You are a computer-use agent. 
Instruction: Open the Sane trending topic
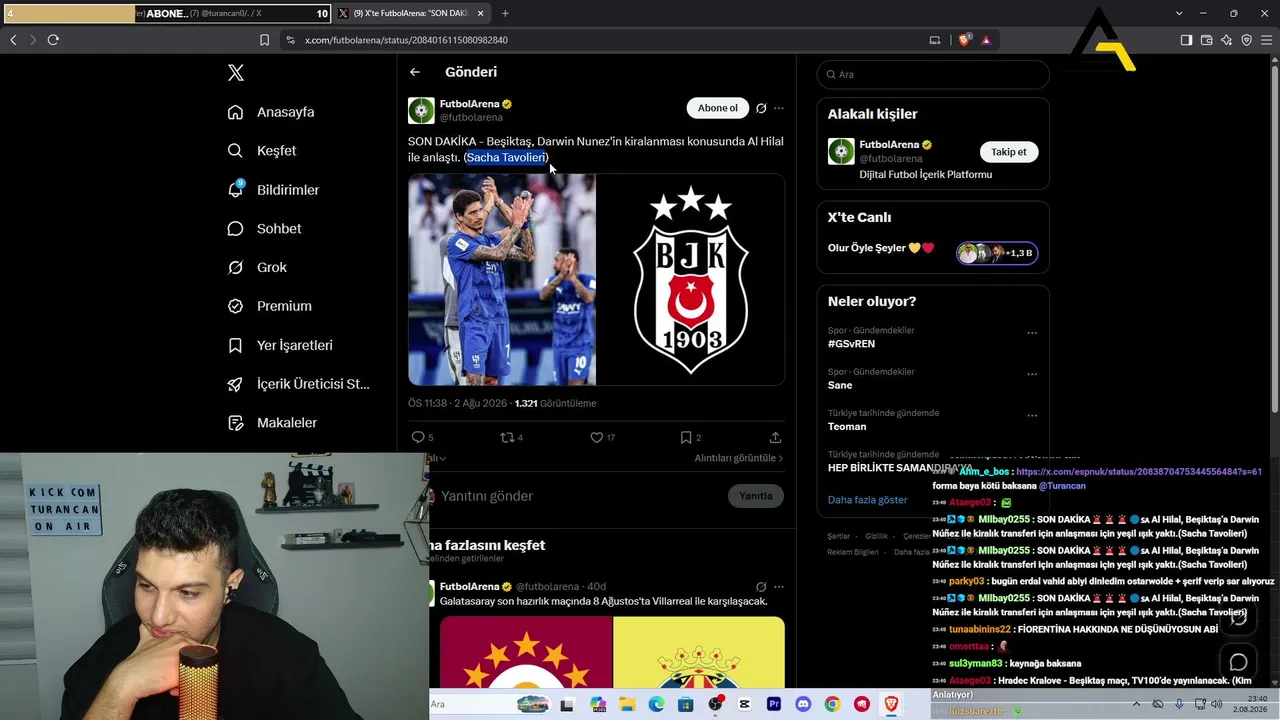tap(840, 385)
